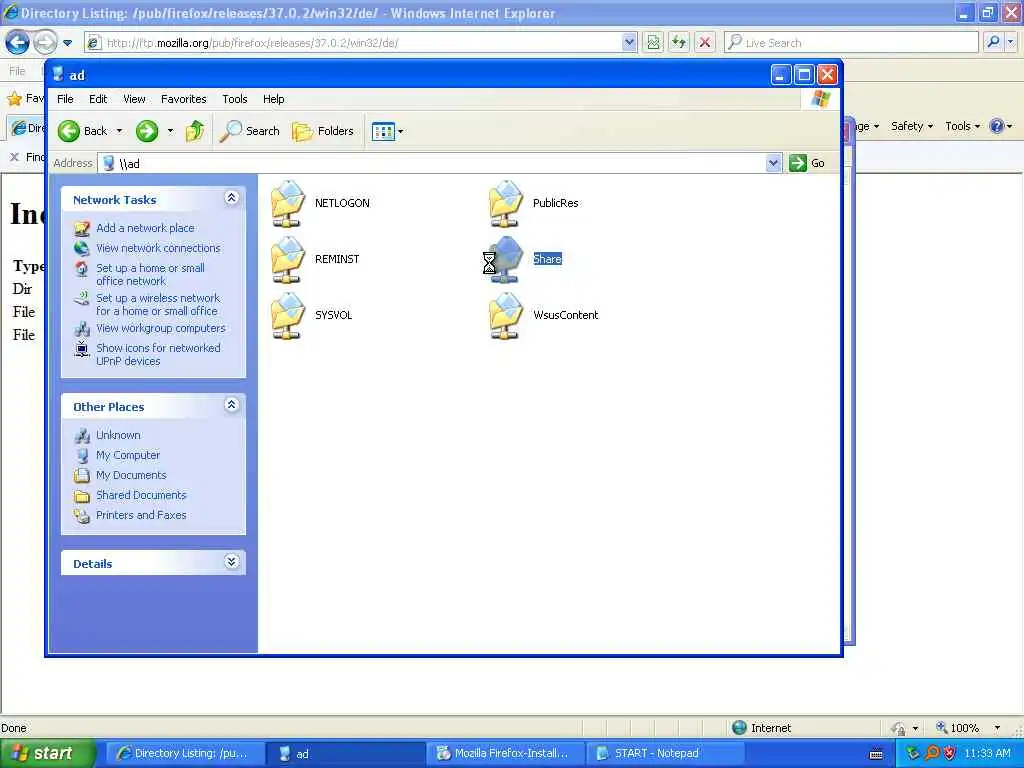
Task: Open the Edit menu
Action: click(98, 99)
